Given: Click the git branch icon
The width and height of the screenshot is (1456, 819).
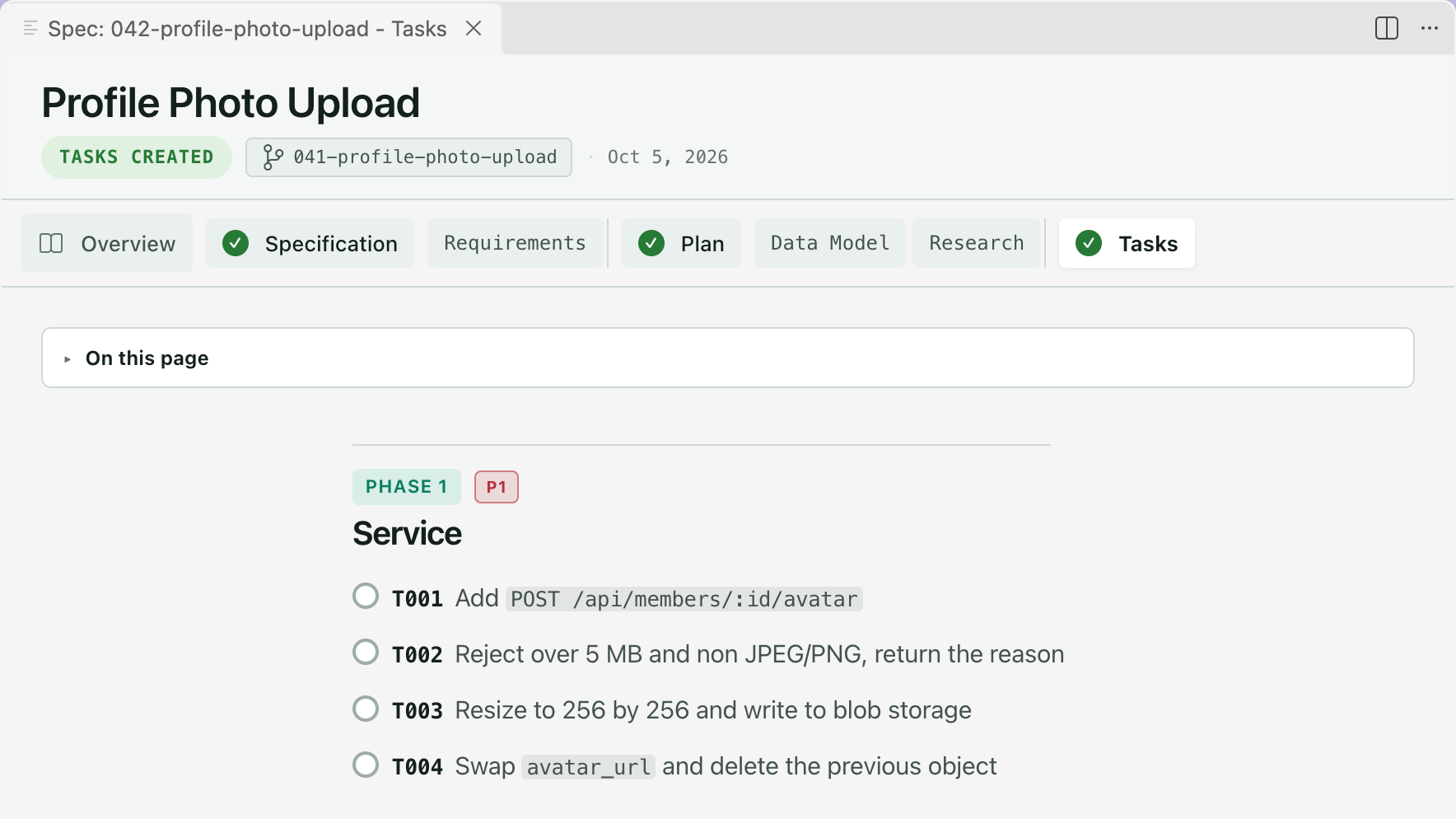Looking at the screenshot, I should tap(273, 157).
